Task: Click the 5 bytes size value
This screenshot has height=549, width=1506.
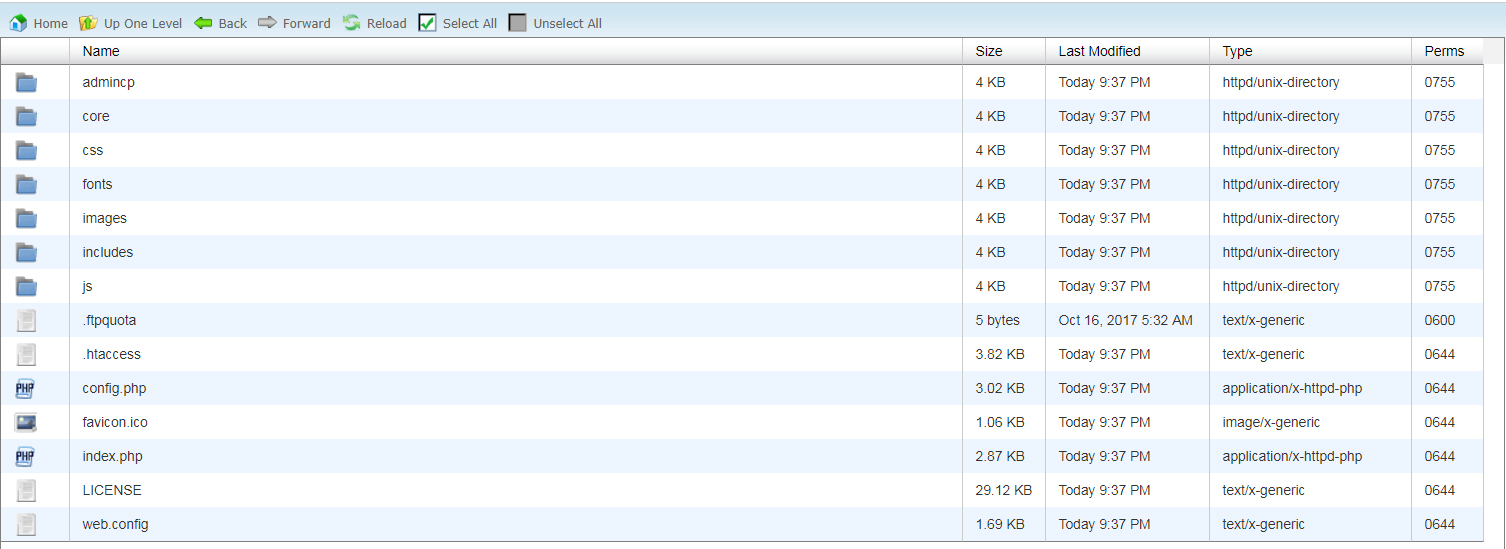Action: tap(998, 320)
